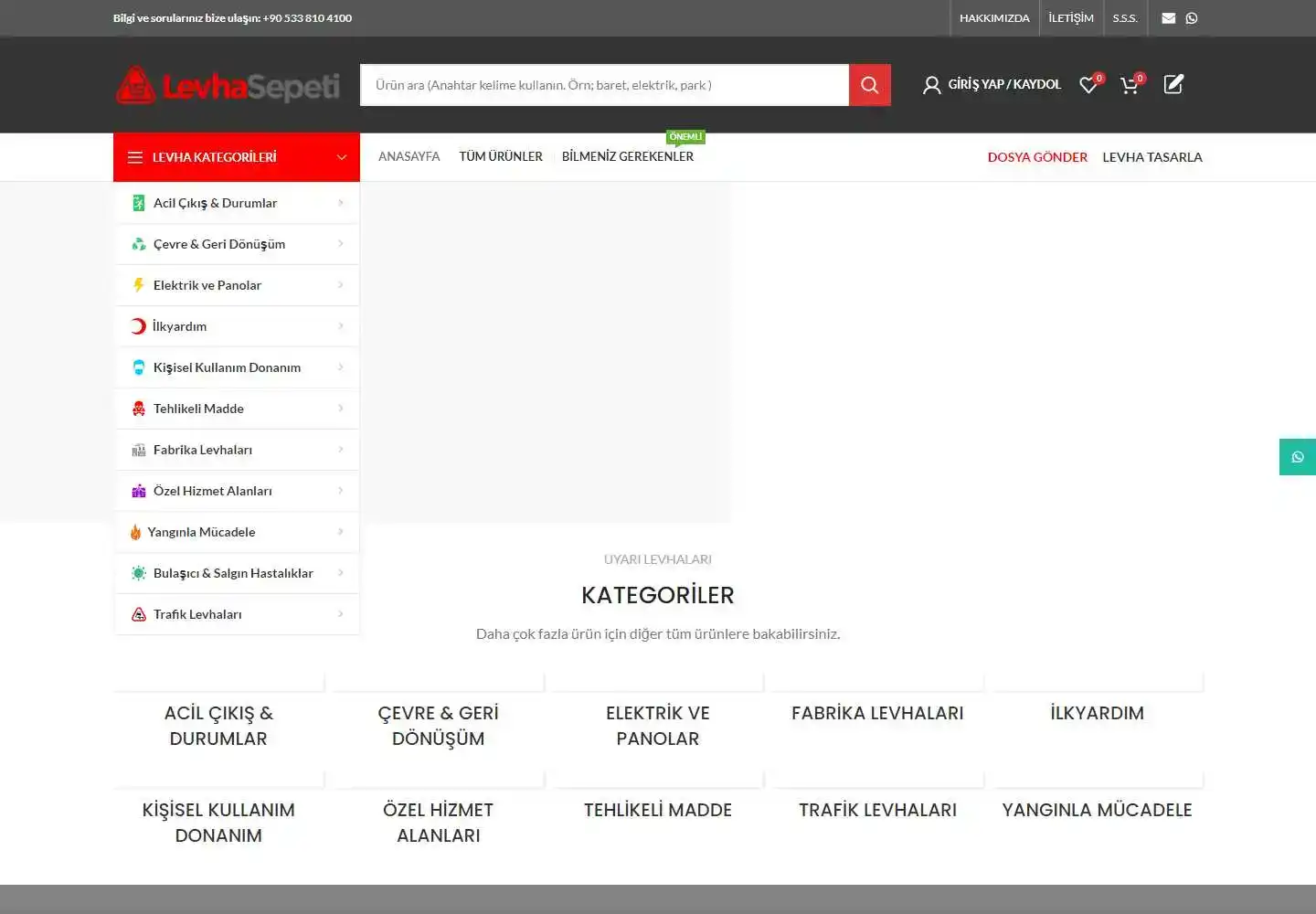1316x914 pixels.
Task: Click the Kişisel Kullanım Donanım mask icon
Action: click(139, 367)
